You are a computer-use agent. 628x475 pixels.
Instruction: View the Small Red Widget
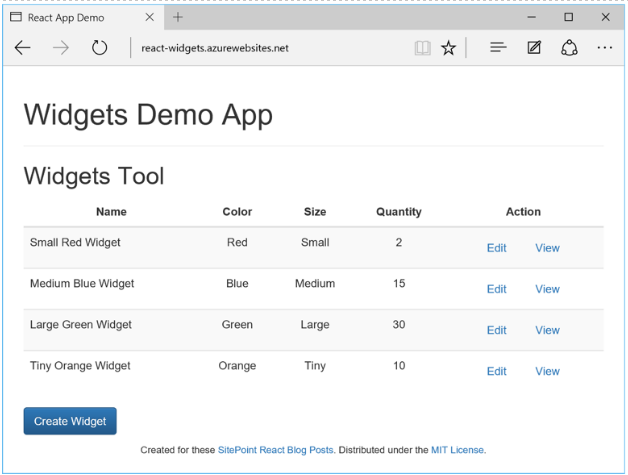coord(547,248)
